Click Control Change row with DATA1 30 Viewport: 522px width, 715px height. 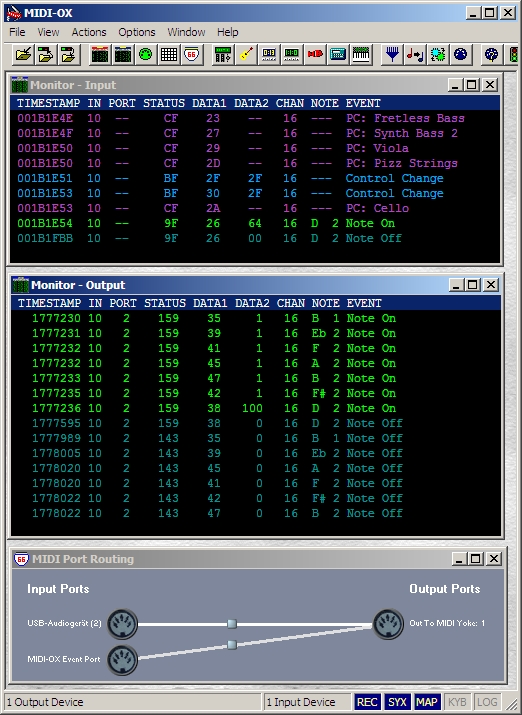click(255, 193)
